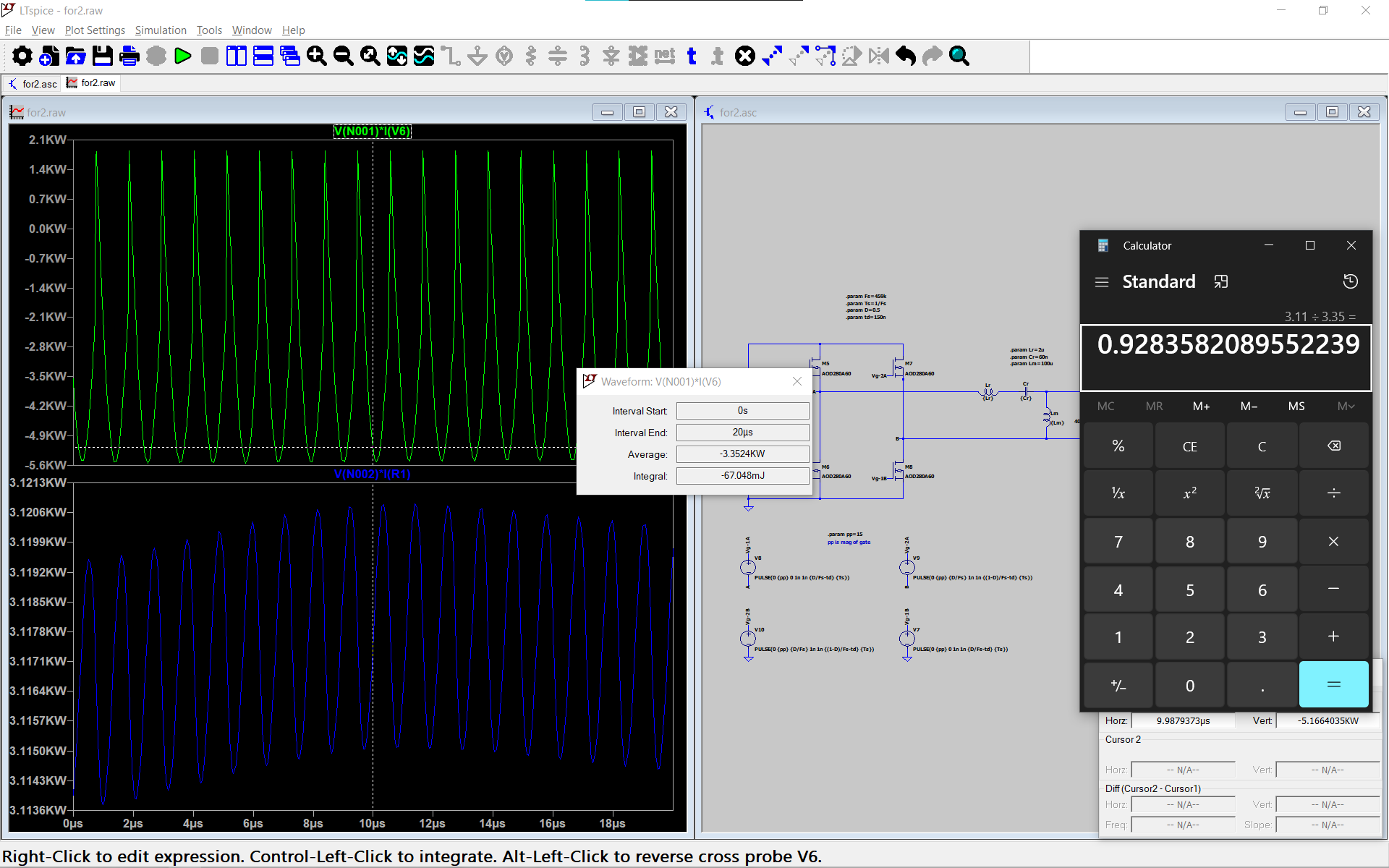Cascade windows toolbar icon

pyautogui.click(x=290, y=56)
